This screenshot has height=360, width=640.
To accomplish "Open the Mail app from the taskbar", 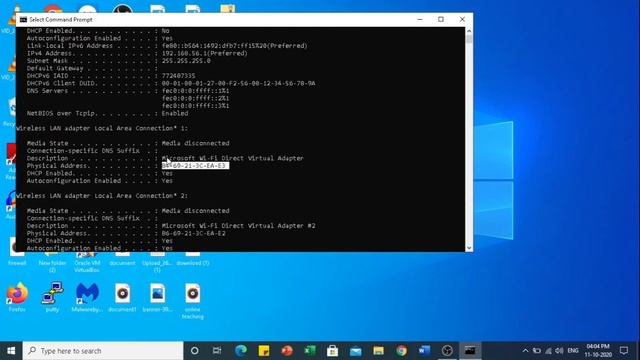I will [x=356, y=351].
